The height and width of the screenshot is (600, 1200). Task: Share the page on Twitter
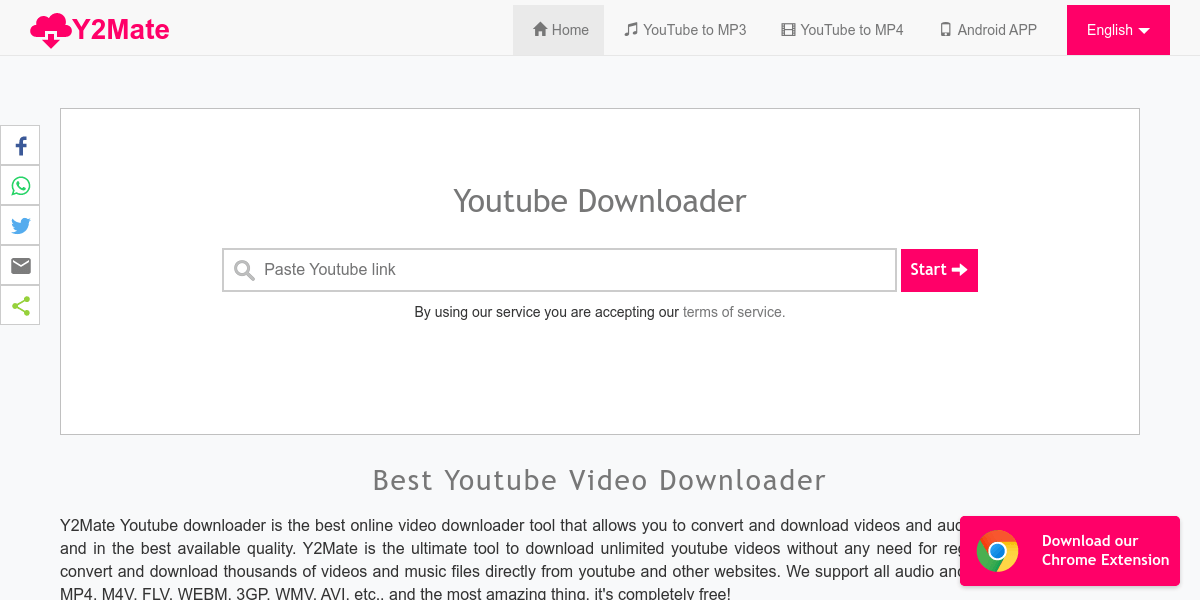pos(20,226)
